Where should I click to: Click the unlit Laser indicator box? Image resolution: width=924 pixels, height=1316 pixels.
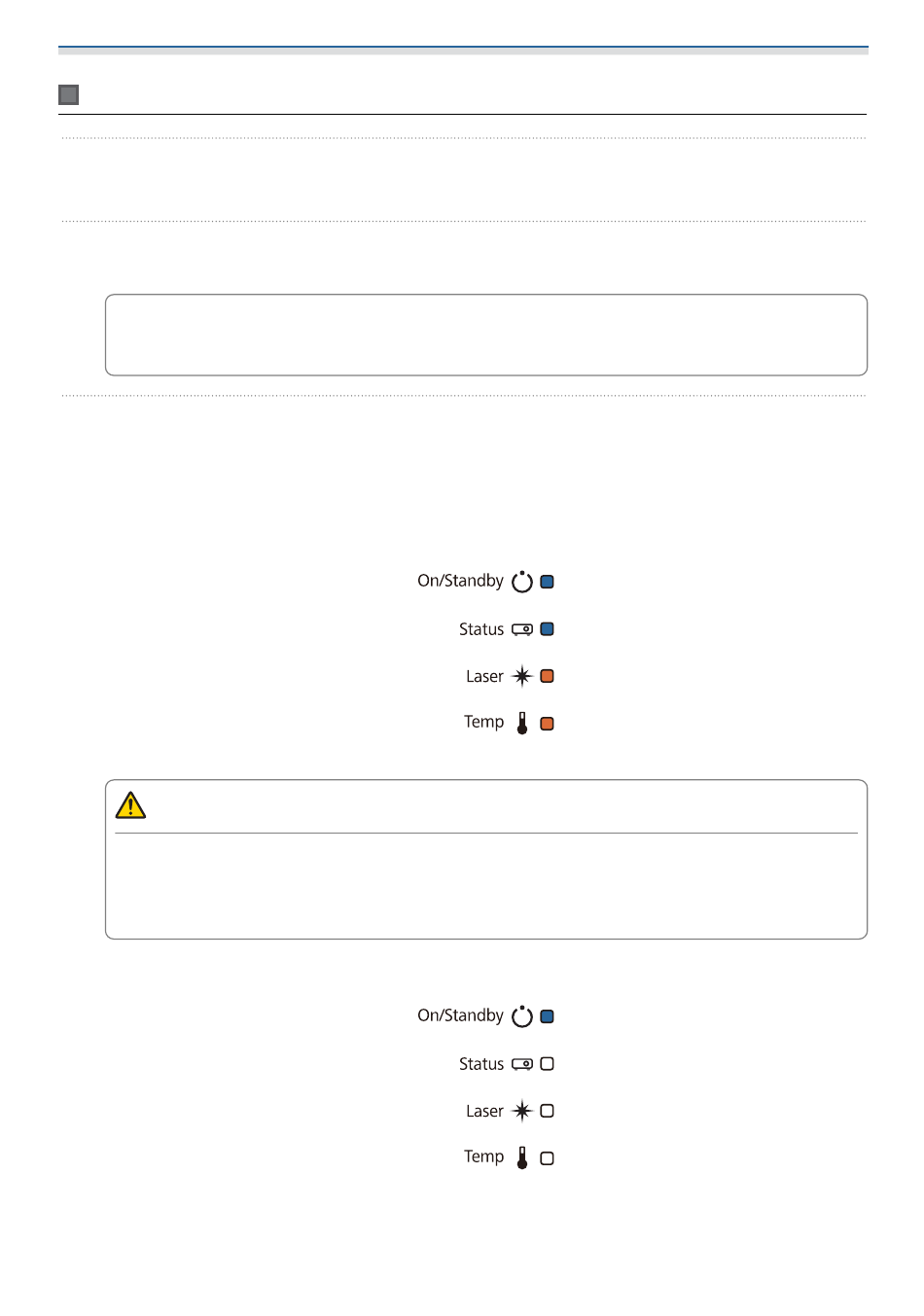pos(548,1111)
